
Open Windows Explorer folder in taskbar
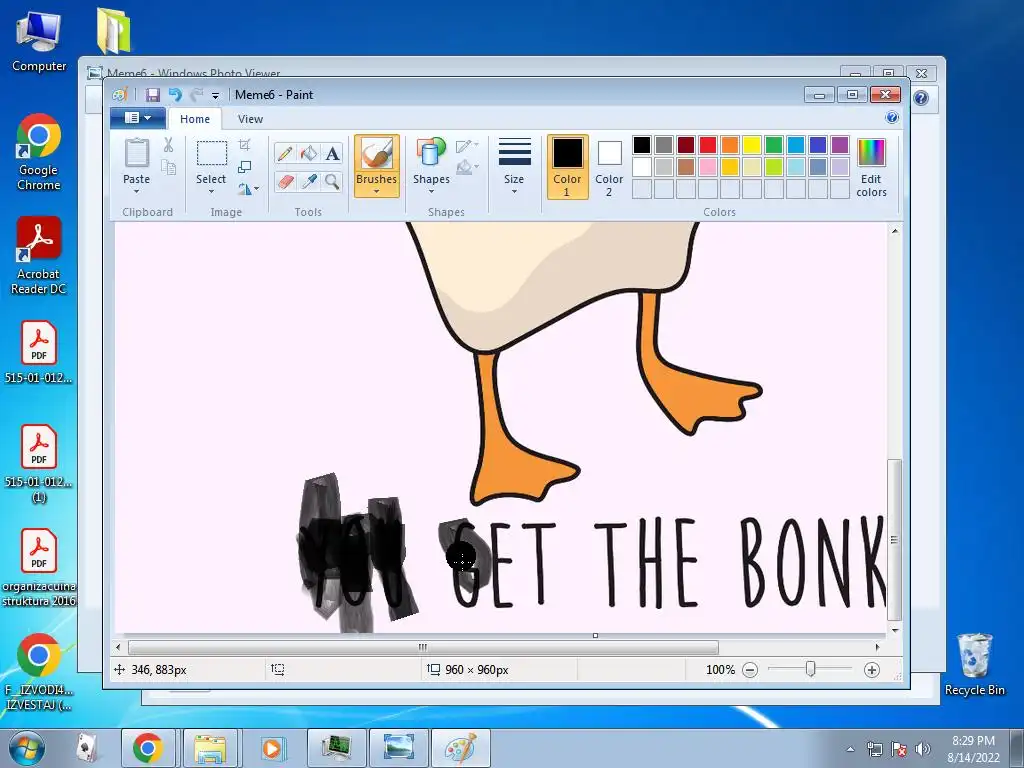210,748
